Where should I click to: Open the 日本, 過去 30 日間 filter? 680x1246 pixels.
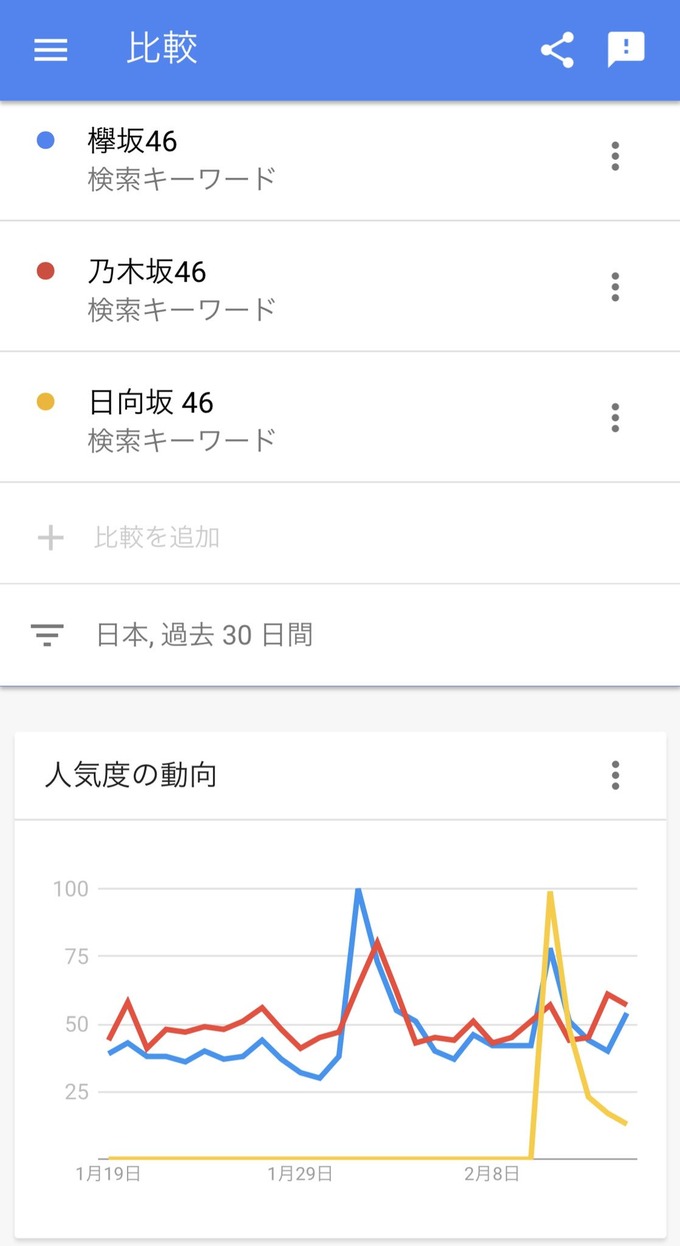204,634
